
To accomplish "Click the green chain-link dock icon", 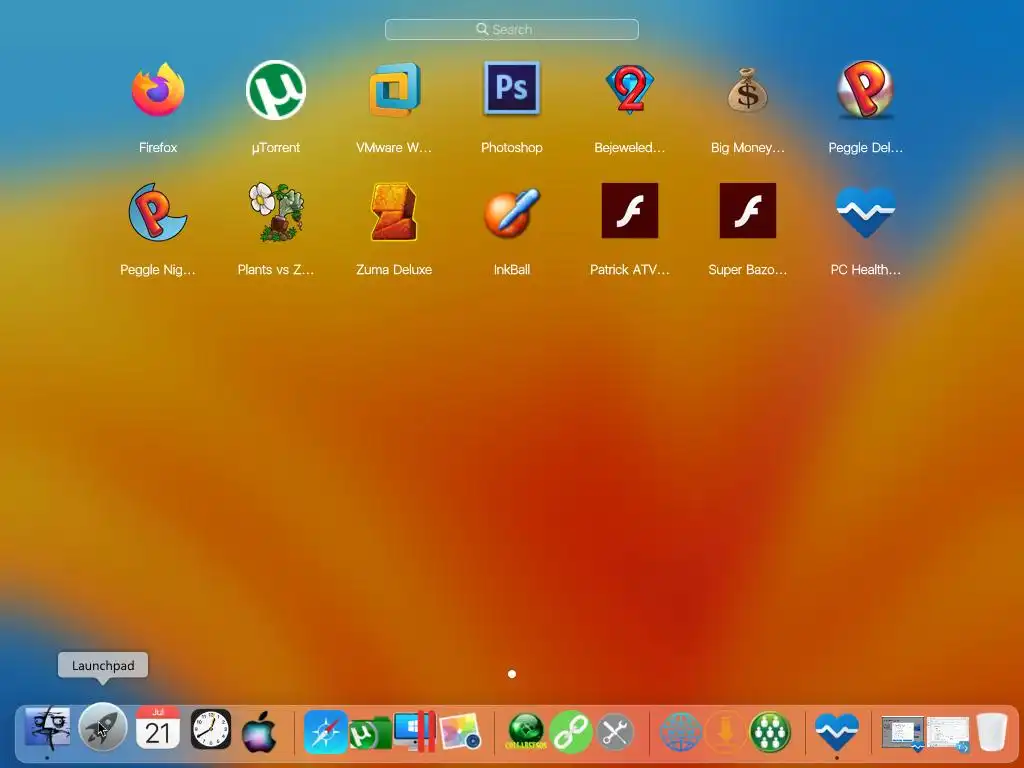I will click(571, 732).
